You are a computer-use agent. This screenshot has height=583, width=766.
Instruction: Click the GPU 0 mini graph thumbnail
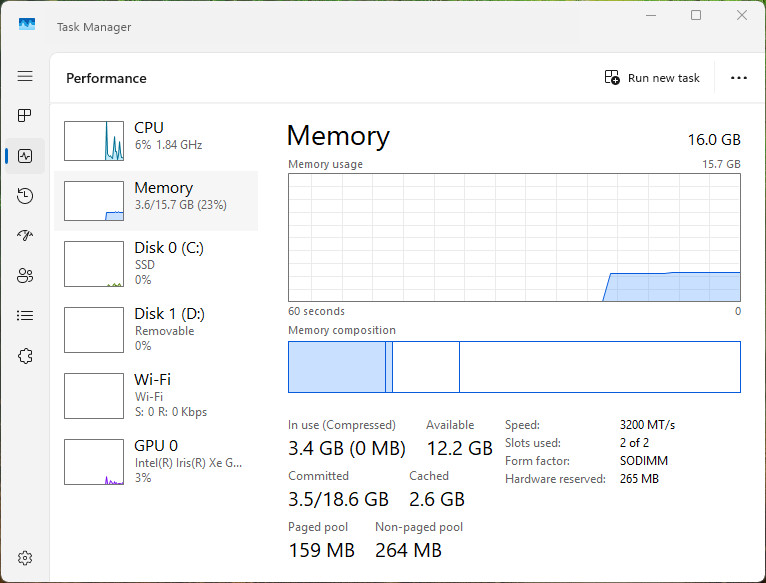(94, 462)
